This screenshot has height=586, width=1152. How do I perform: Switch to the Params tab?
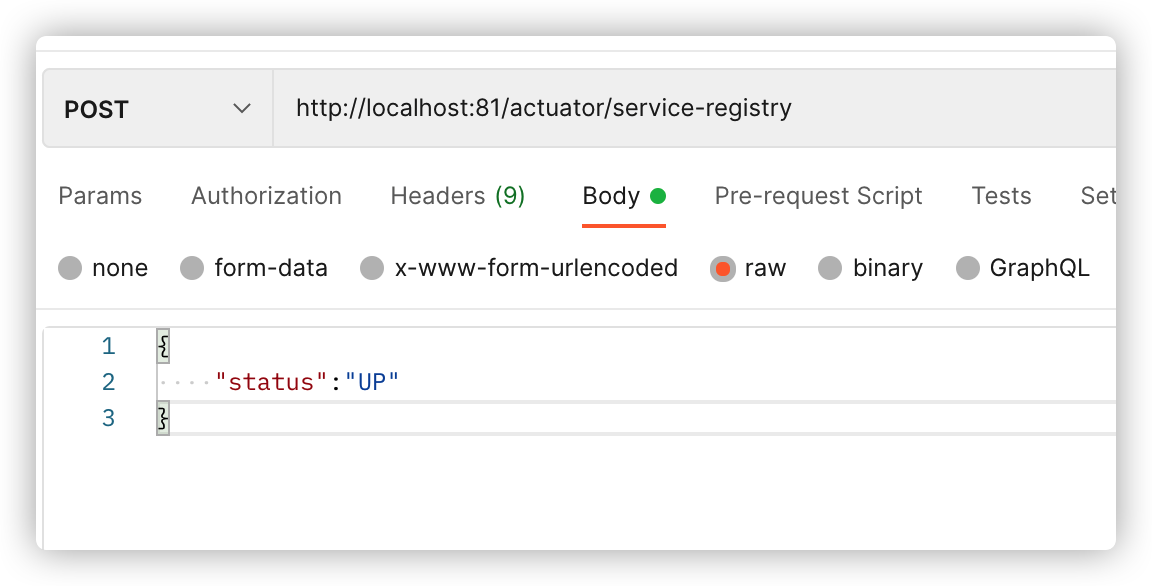pos(100,196)
